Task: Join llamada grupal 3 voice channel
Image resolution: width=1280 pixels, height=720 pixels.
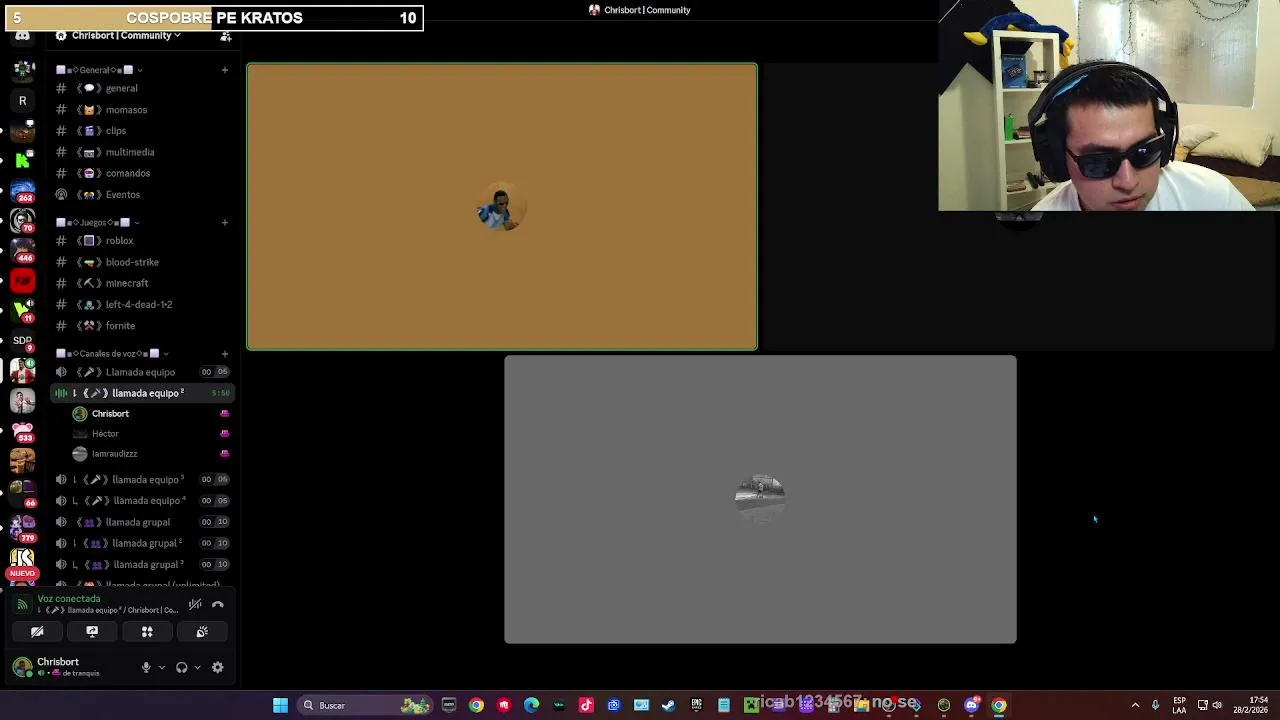Action: pos(143,565)
